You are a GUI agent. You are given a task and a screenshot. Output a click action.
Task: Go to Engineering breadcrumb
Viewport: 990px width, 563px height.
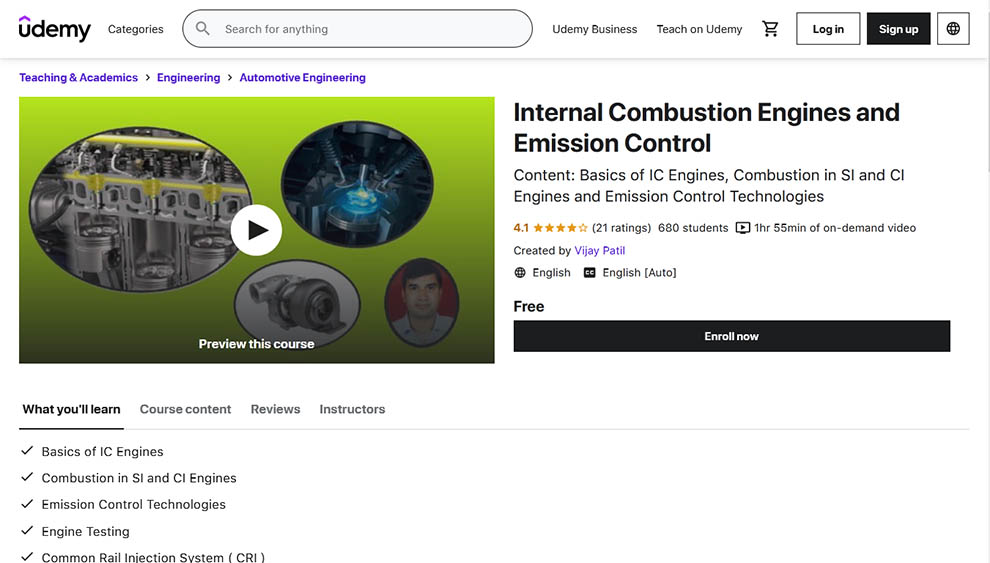point(188,78)
